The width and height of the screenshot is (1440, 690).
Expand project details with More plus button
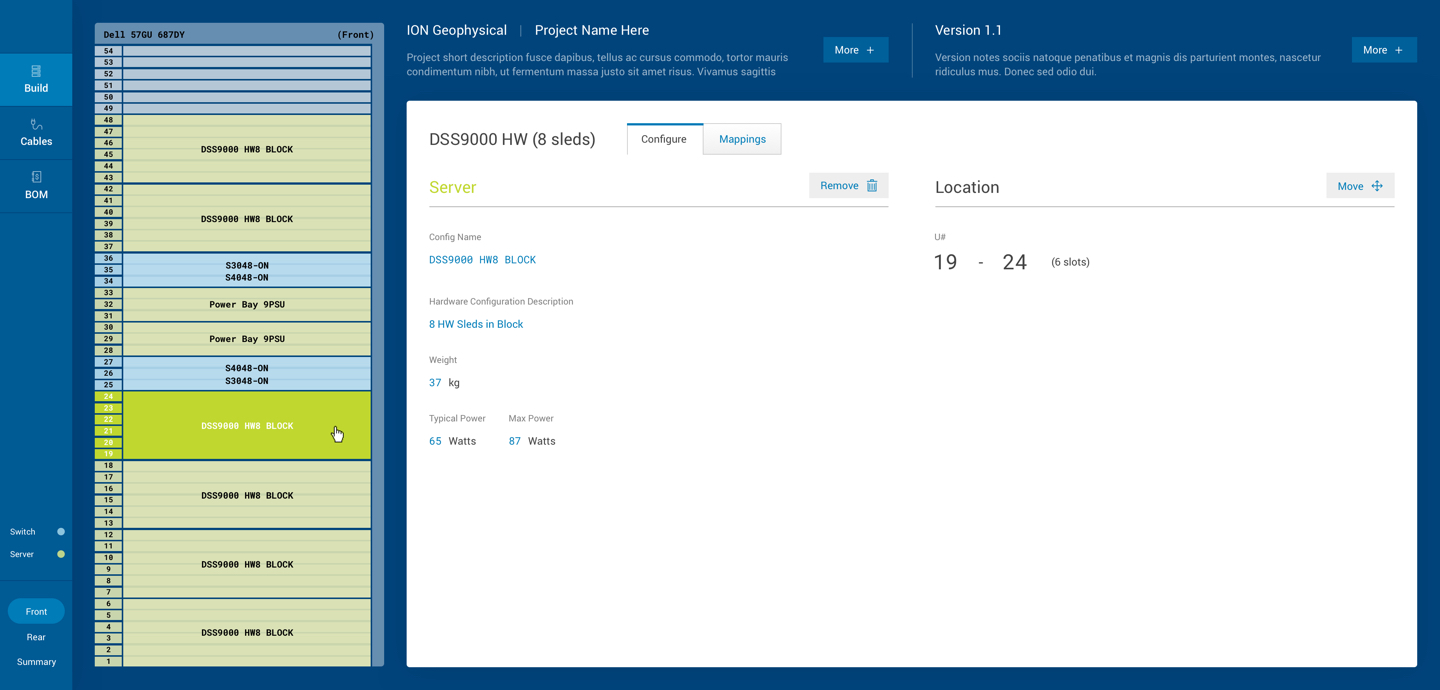[x=855, y=50]
